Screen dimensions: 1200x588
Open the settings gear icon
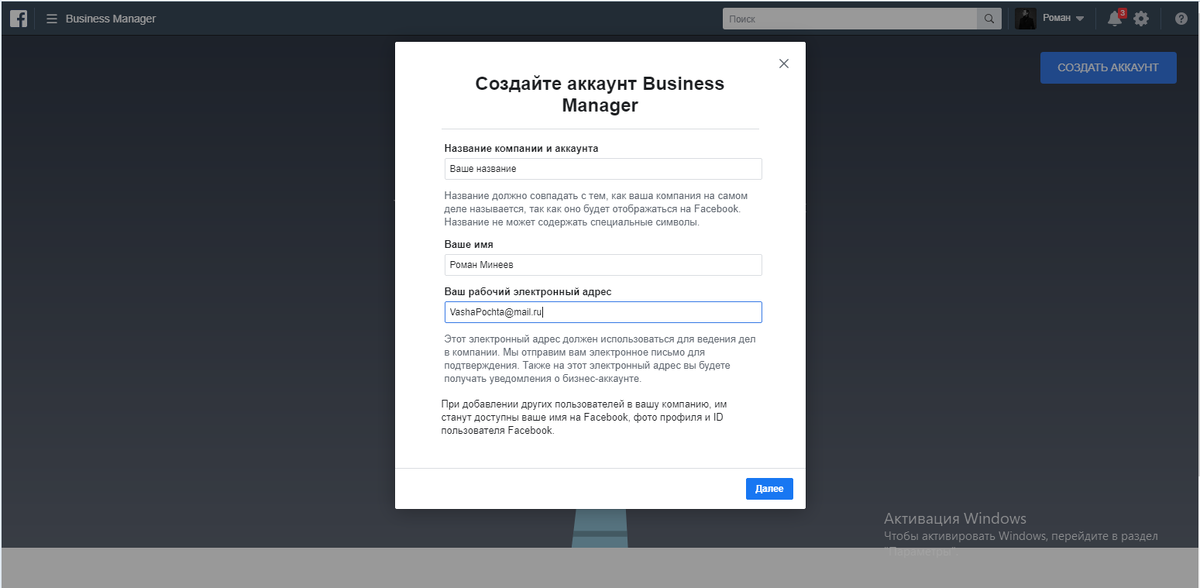pyautogui.click(x=1141, y=19)
